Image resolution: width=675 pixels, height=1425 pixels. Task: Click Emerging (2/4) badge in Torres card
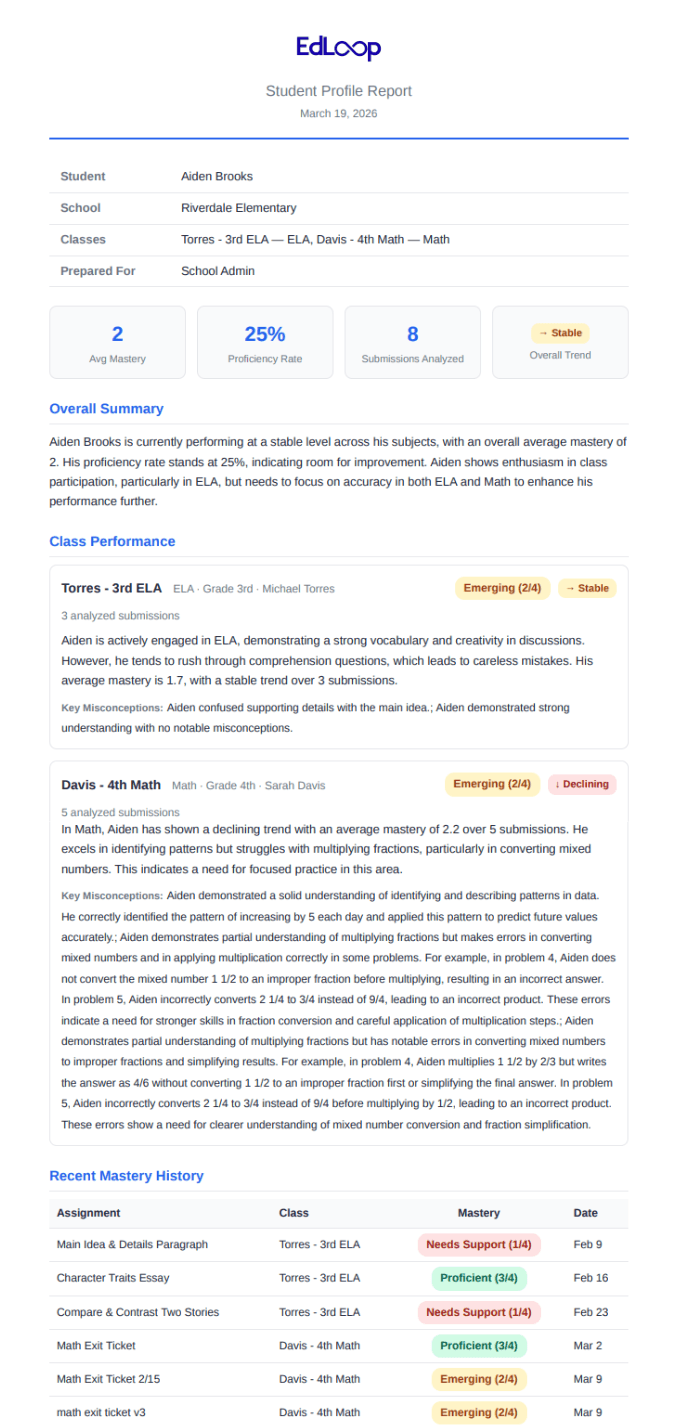(502, 588)
